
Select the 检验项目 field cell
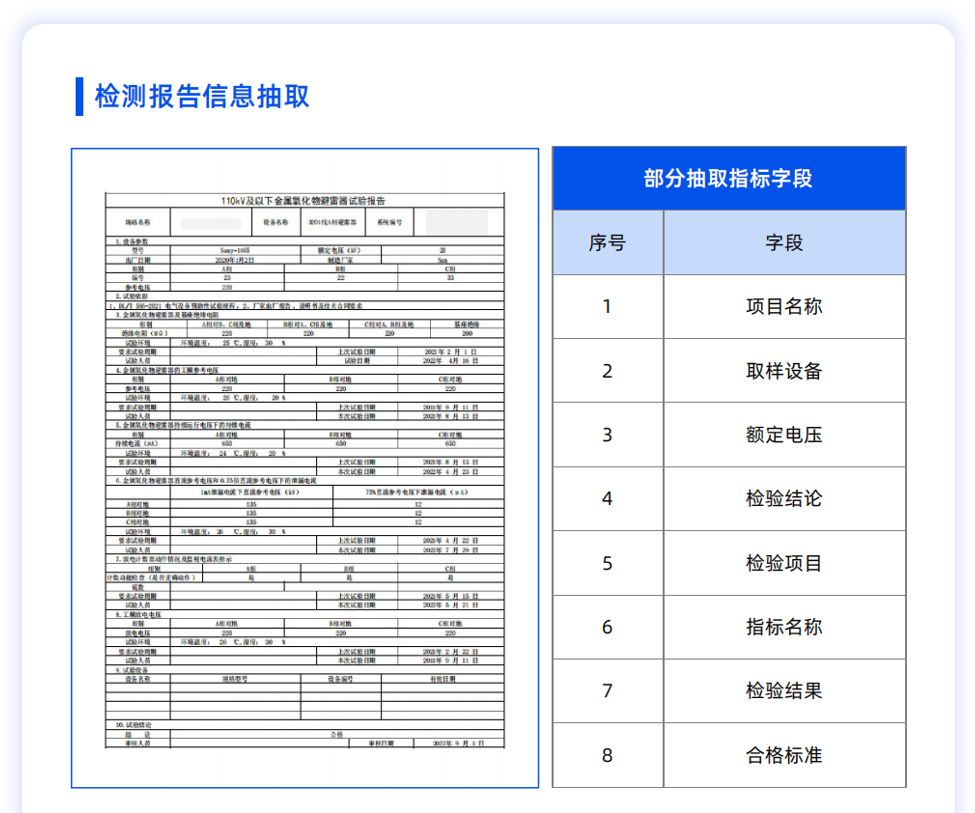pyautogui.click(x=784, y=563)
